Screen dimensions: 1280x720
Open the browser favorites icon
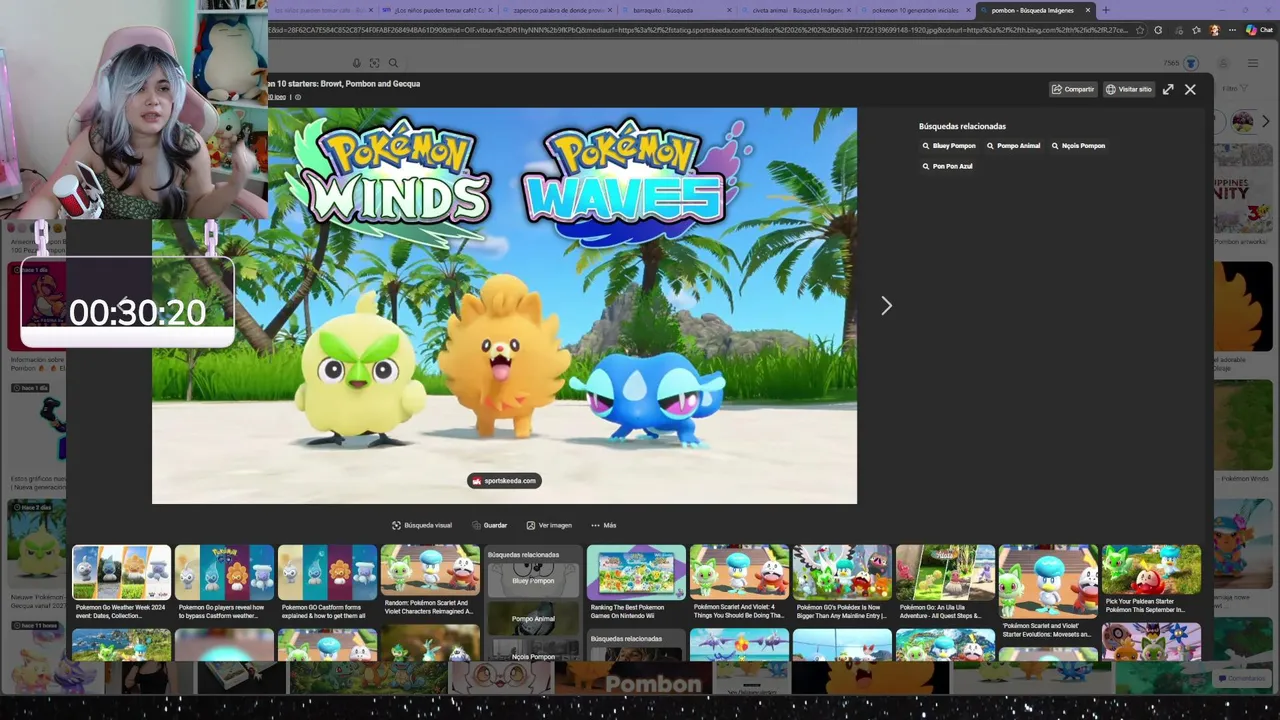pyautogui.click(x=1196, y=30)
